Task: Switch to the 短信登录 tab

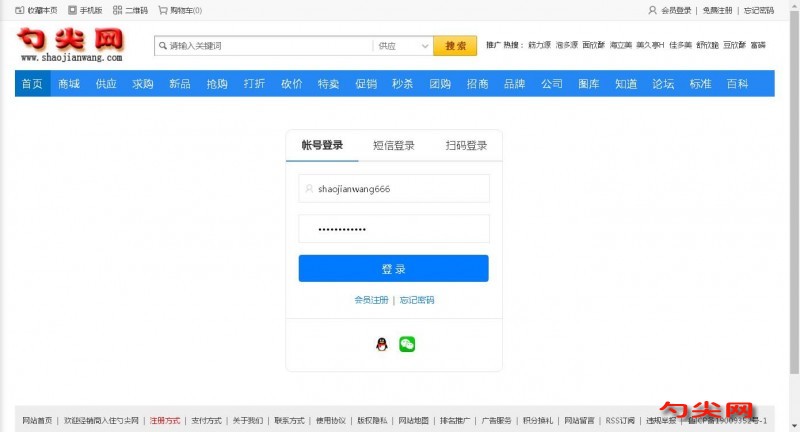Action: click(x=394, y=145)
